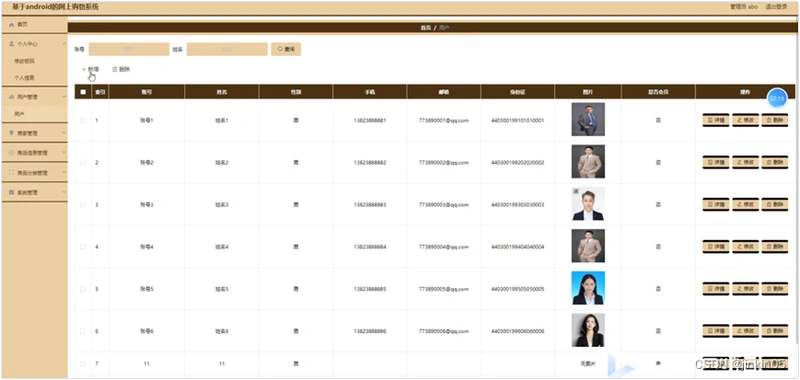Click the photo thumbnail in row 5
The width and height of the screenshot is (800, 380).
(588, 288)
